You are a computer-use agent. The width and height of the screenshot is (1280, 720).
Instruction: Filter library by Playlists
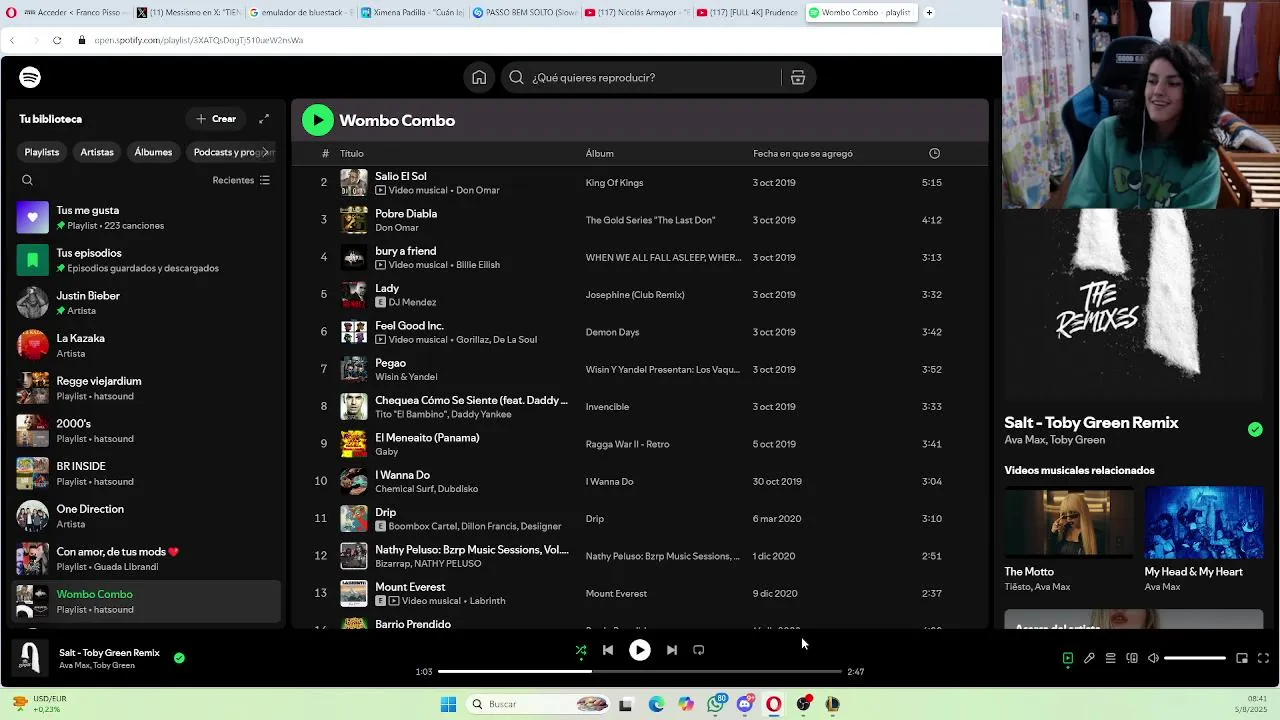[x=42, y=152]
